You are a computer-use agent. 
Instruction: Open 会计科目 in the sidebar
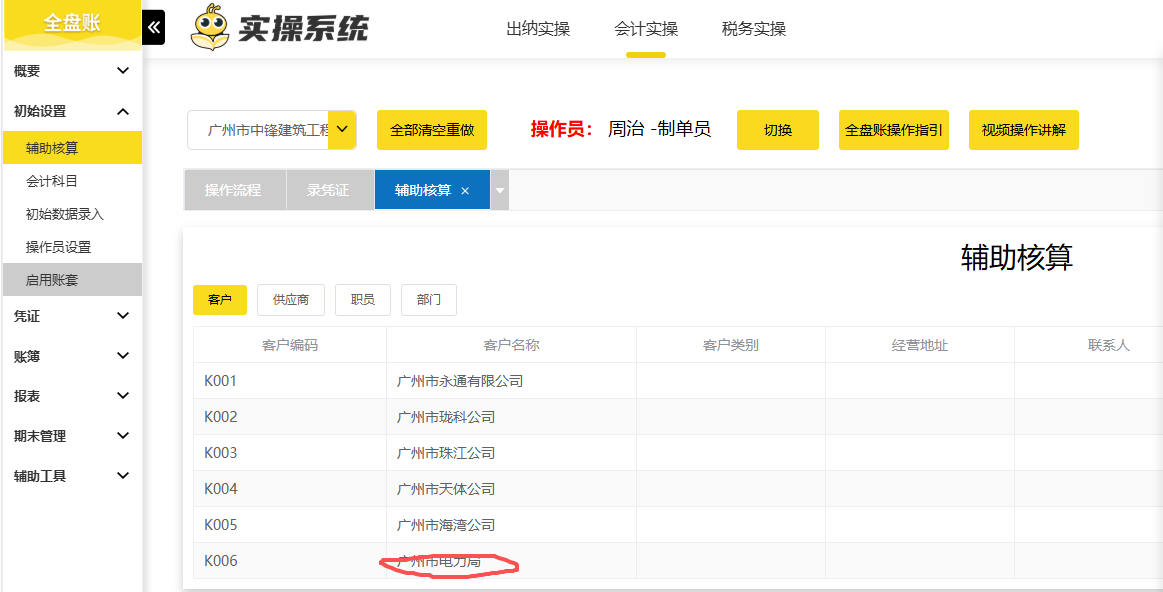(52, 181)
